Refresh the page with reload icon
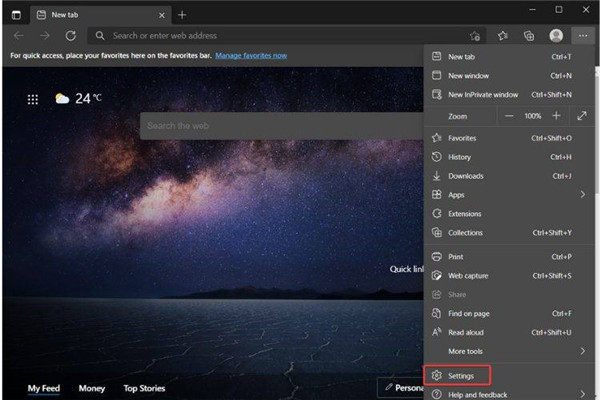 (x=71, y=35)
